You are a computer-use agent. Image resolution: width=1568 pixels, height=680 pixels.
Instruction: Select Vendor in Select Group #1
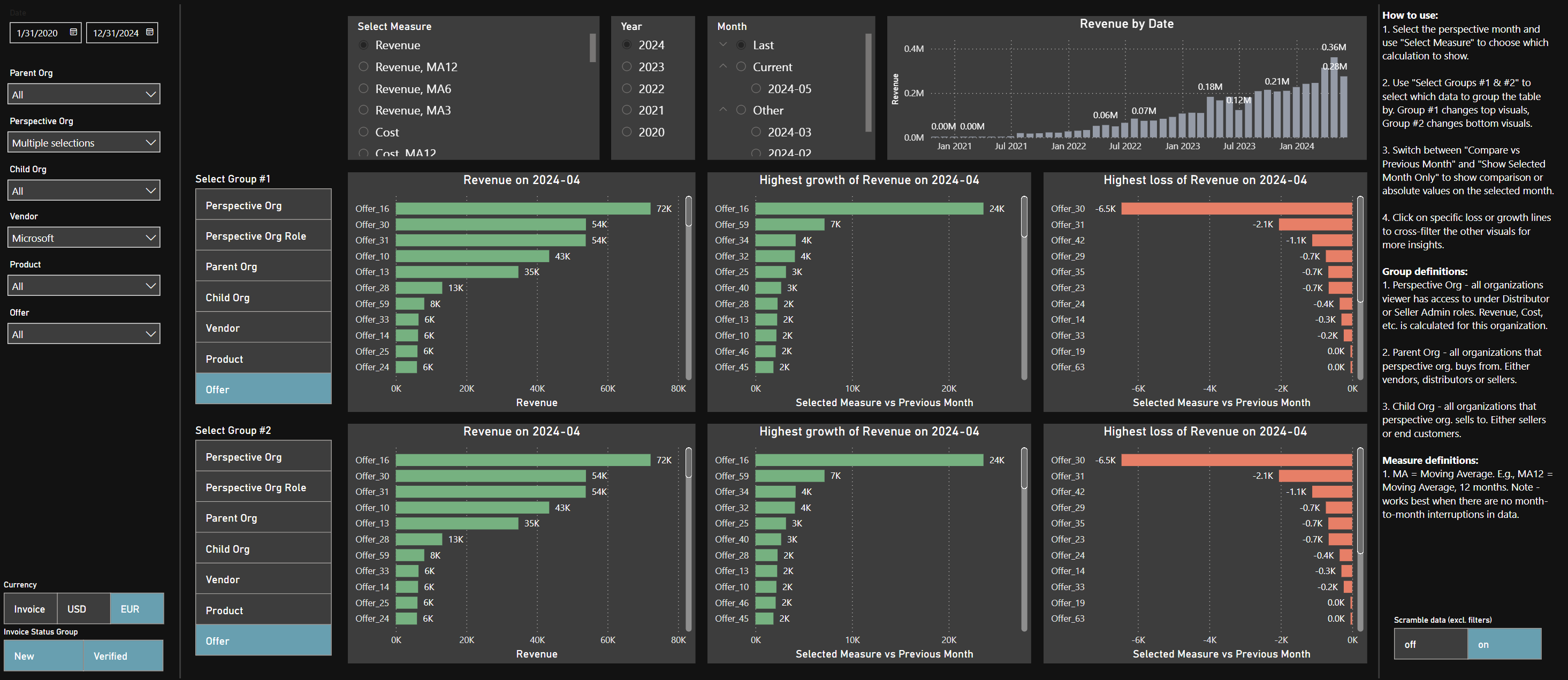[263, 328]
